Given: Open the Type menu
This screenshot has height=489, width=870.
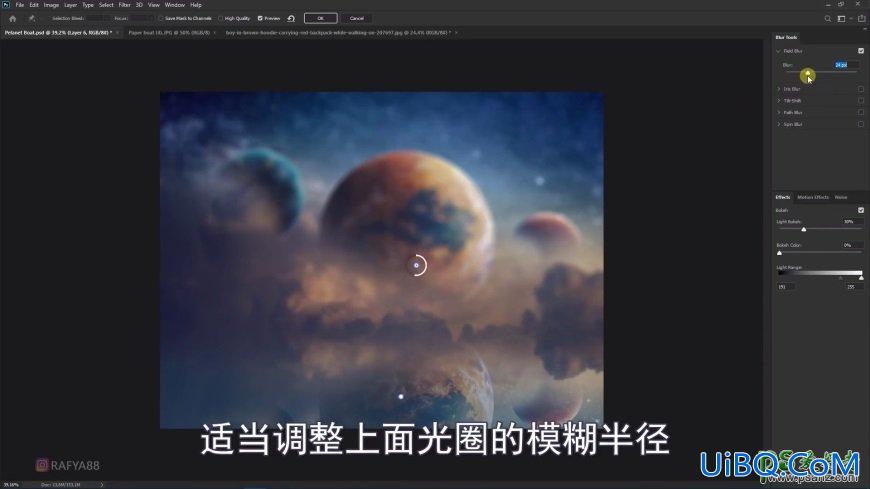Looking at the screenshot, I should 88,5.
